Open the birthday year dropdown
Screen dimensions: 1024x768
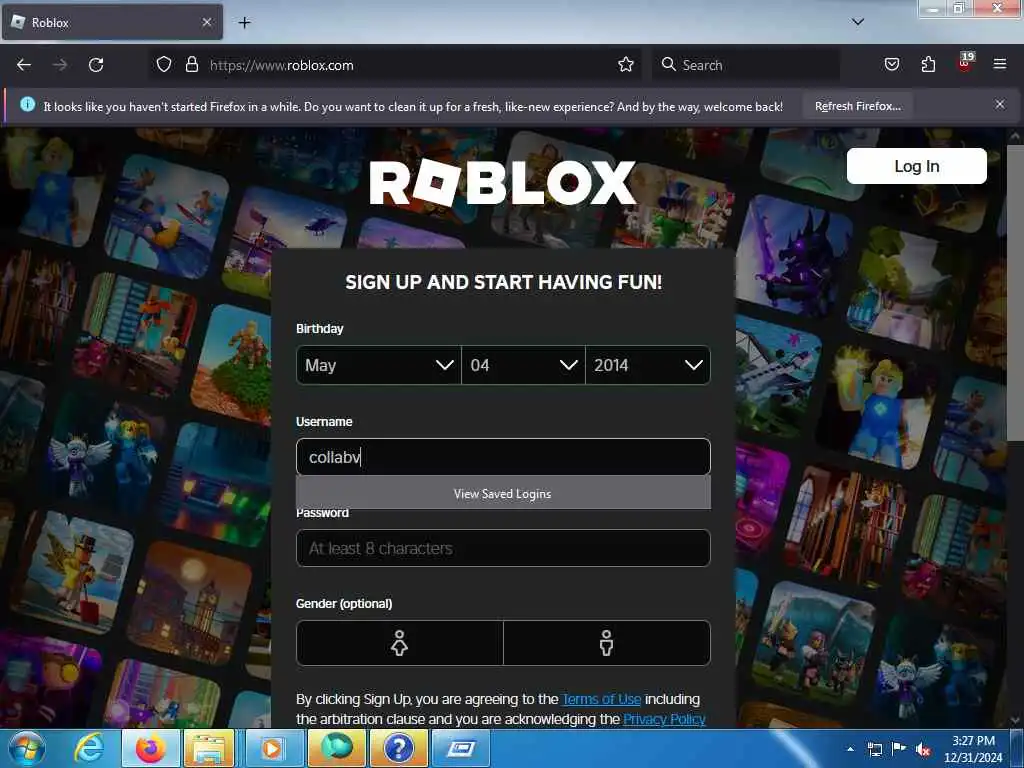pyautogui.click(x=647, y=364)
